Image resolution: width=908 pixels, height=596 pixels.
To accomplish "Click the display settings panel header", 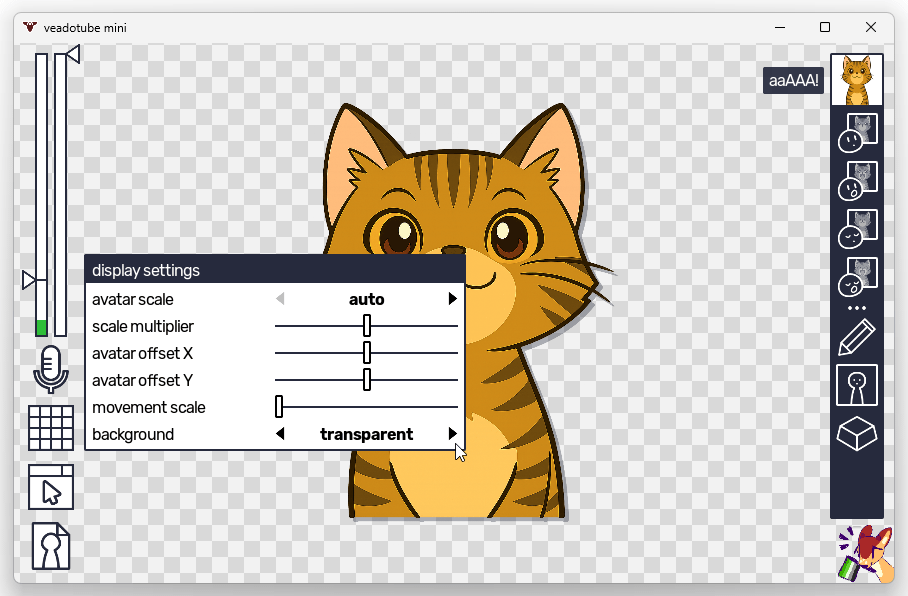I will [275, 270].
